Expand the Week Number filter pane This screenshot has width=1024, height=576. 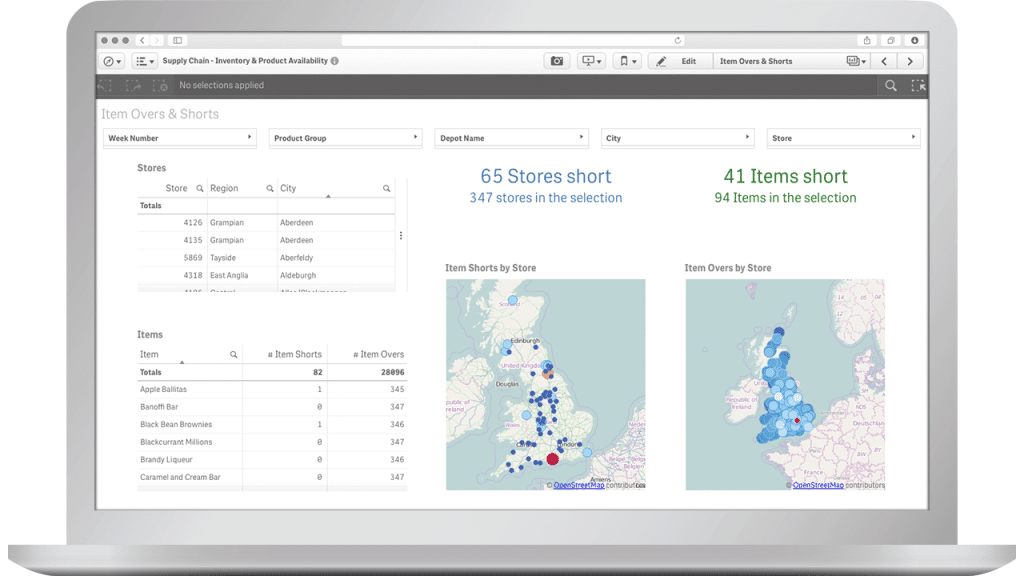(x=250, y=138)
